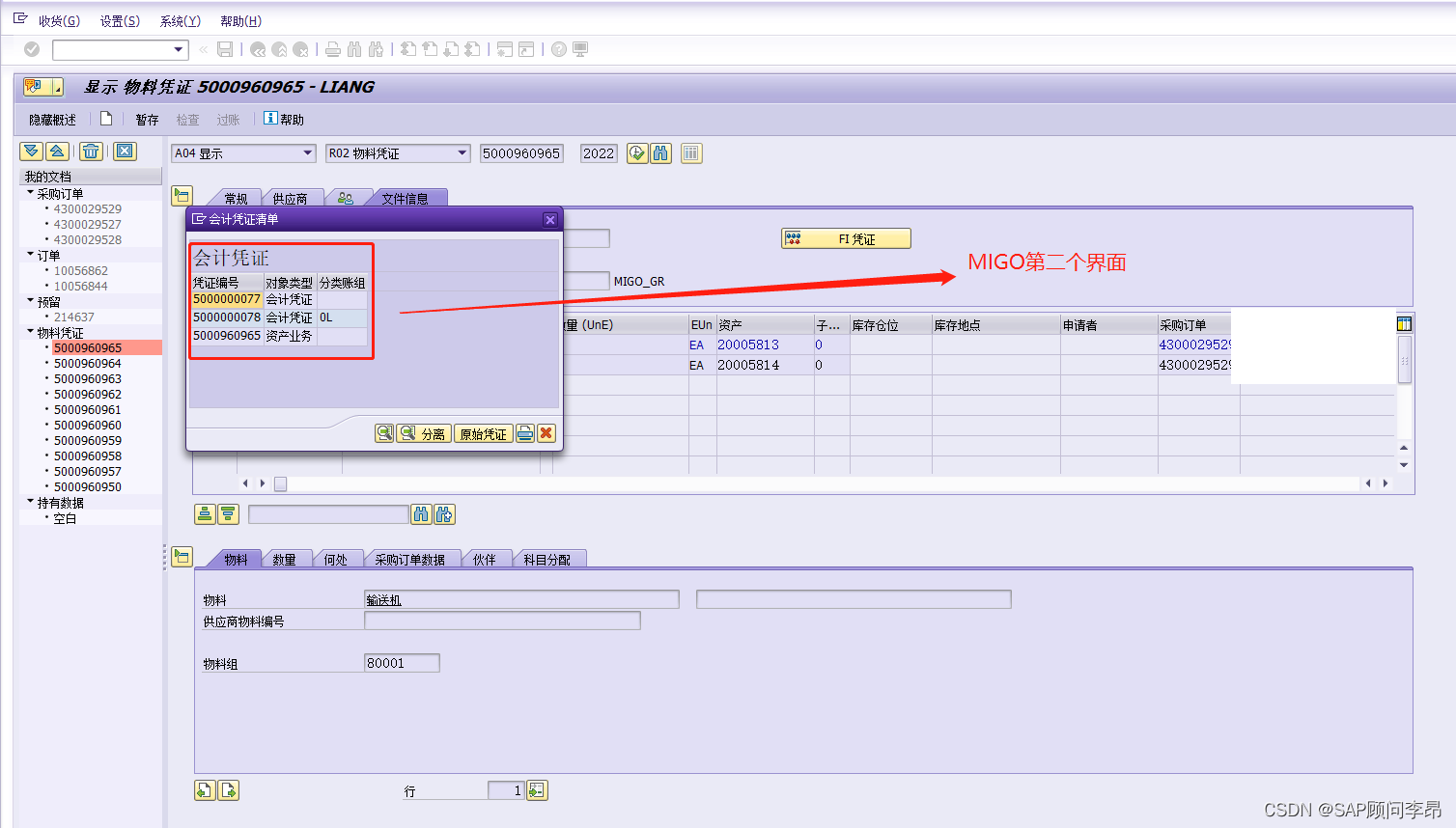Select document 5000000077 in dialog list
Viewport: 1456px width, 828px height.
pos(227,299)
